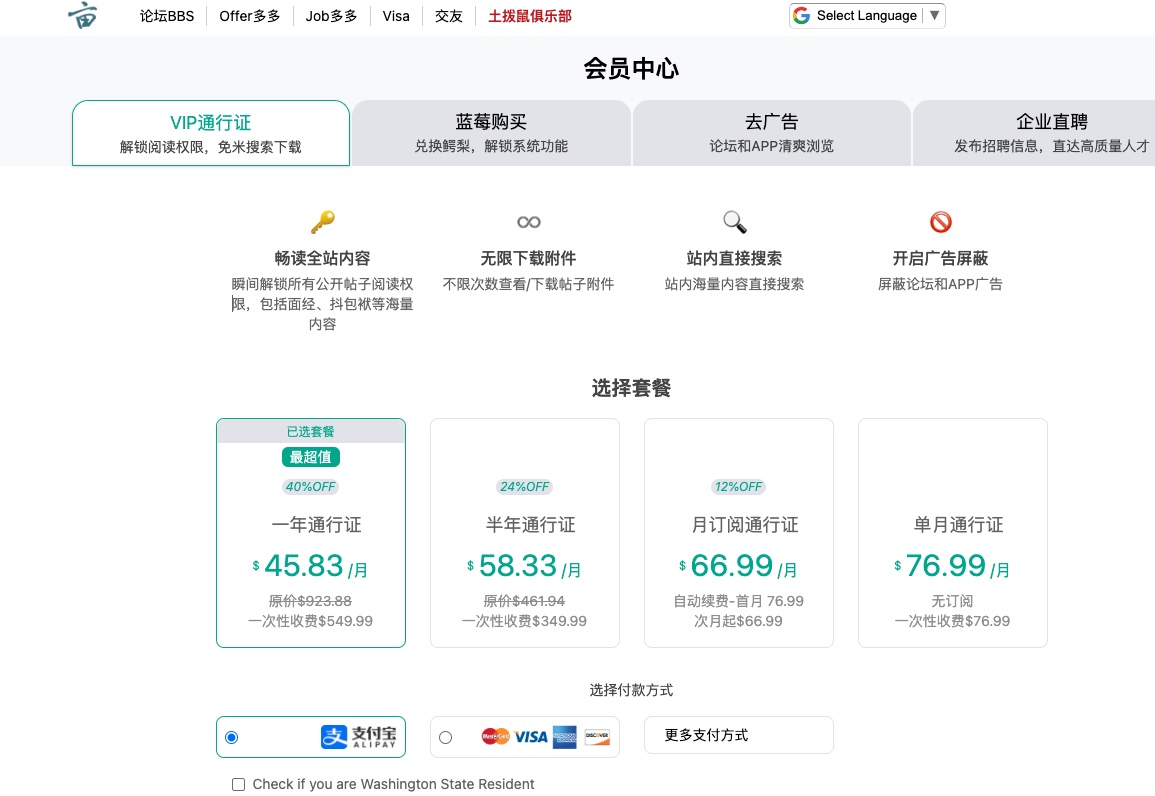Click the Select Language dropdown arrow

tap(934, 15)
